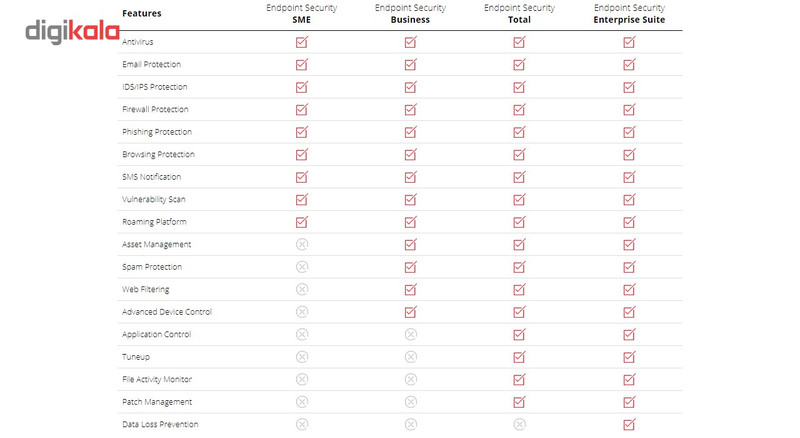
Task: Click the SME Asset Management cross icon
Action: pyautogui.click(x=302, y=245)
